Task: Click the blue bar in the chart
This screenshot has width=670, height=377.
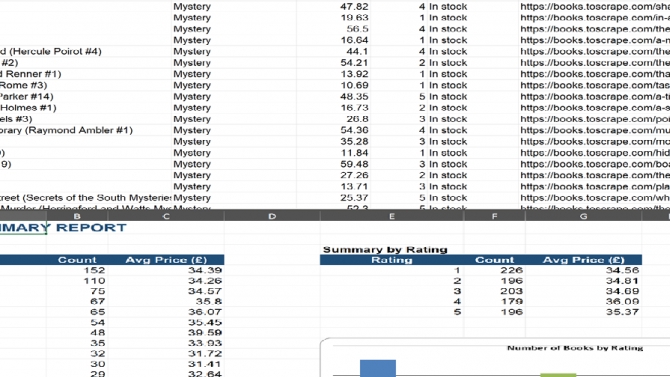Action: tap(378, 368)
